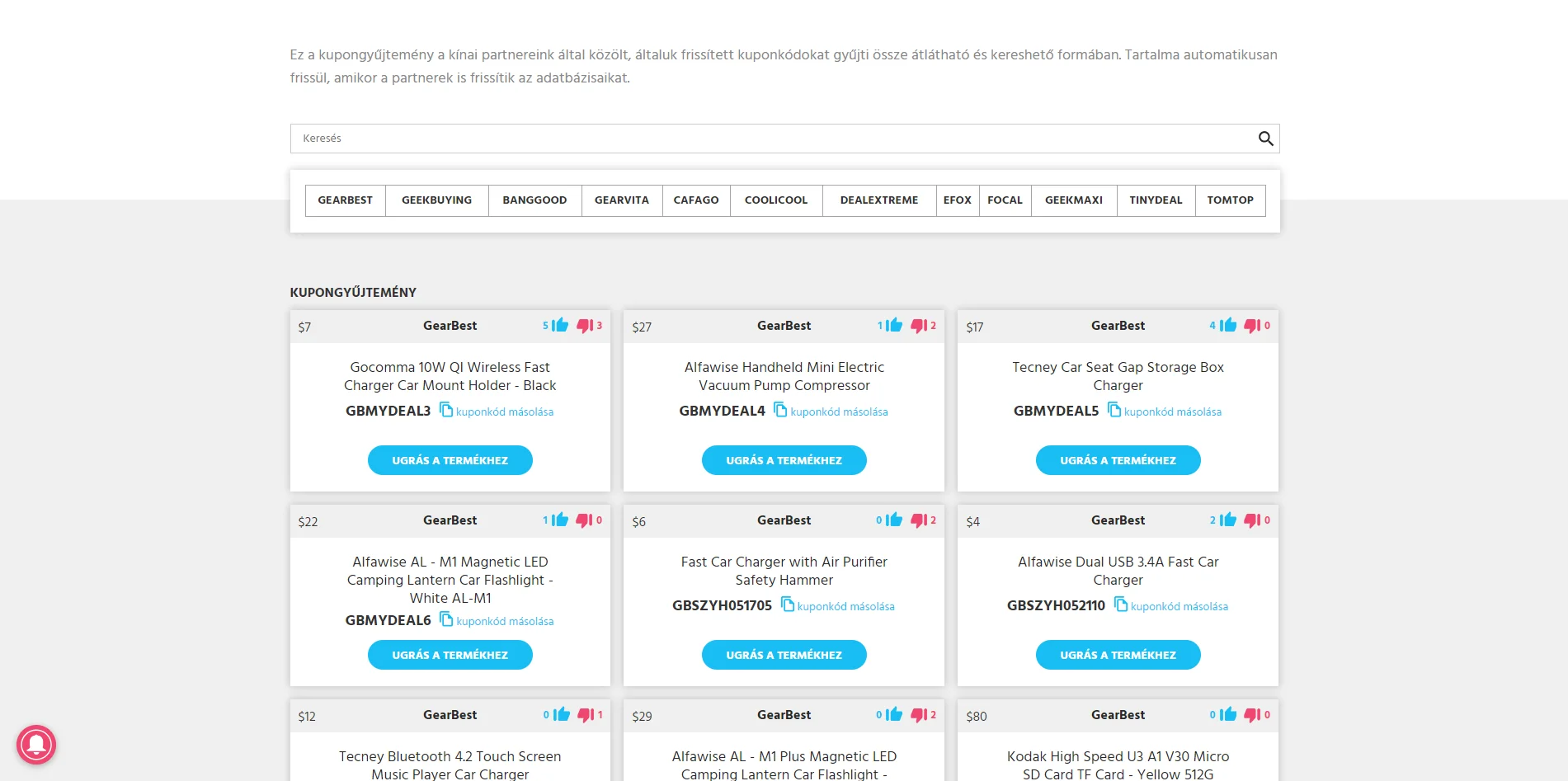Switch to the CAFAGO filter

pos(696,200)
